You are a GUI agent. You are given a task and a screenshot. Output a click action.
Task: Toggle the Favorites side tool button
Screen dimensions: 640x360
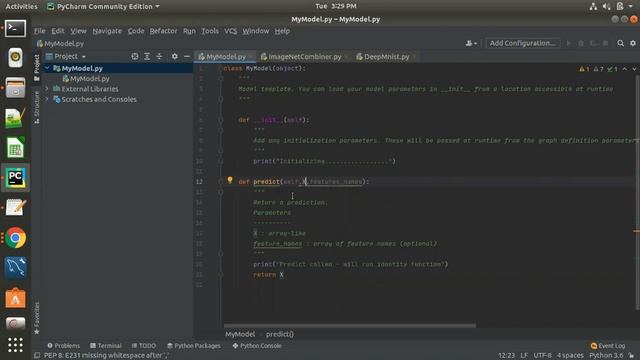[x=37, y=318]
